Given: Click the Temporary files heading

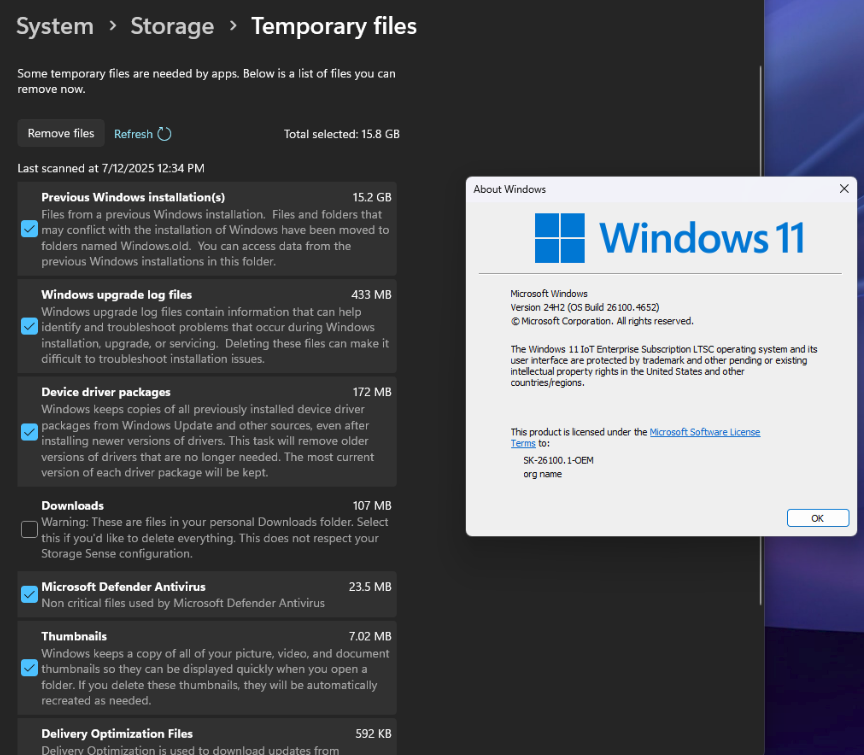Looking at the screenshot, I should [334, 26].
